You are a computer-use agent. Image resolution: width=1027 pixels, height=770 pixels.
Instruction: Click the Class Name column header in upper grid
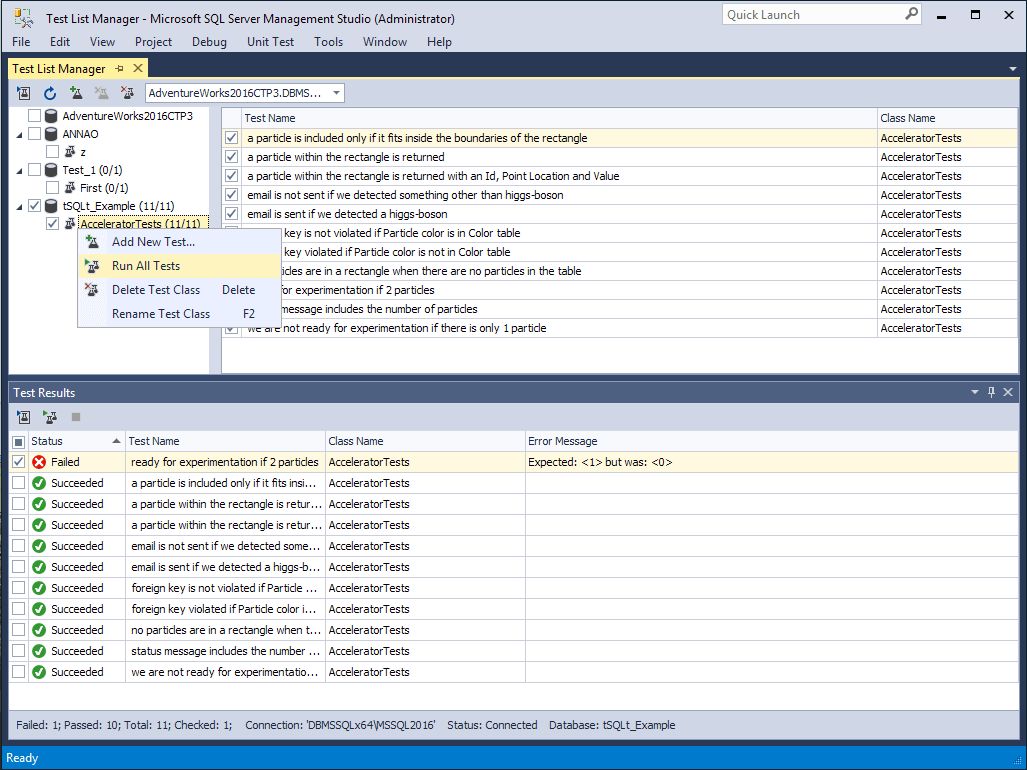(x=947, y=118)
